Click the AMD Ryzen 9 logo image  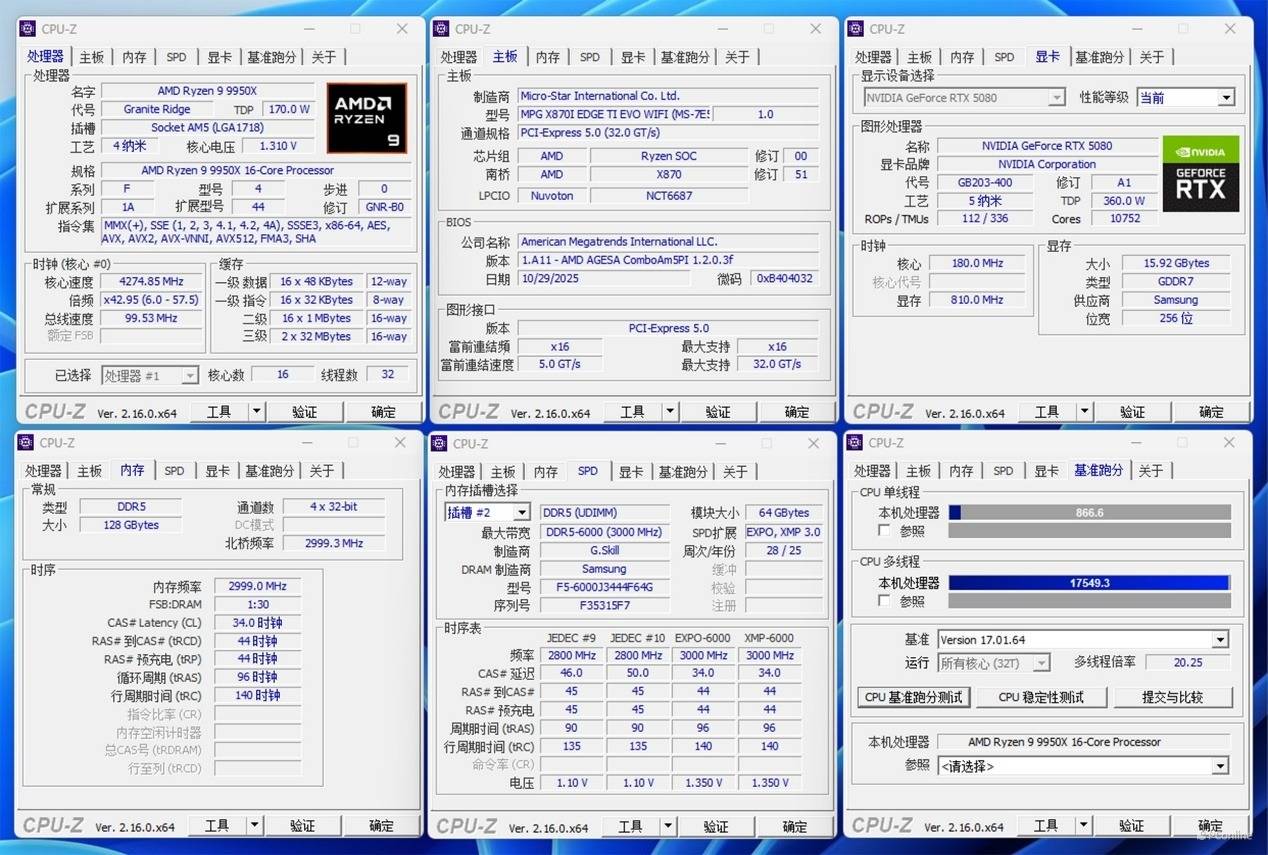(x=367, y=118)
